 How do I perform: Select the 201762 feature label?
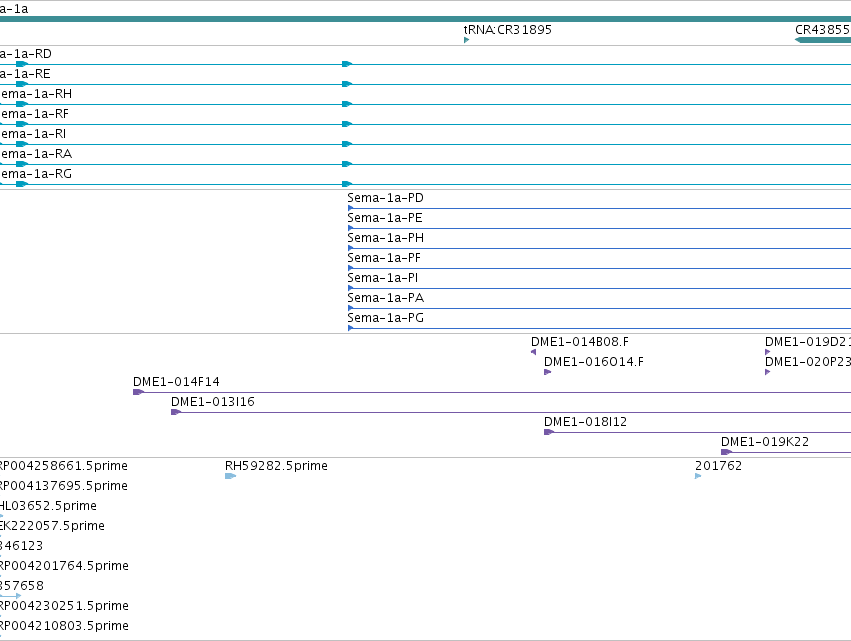(x=718, y=466)
